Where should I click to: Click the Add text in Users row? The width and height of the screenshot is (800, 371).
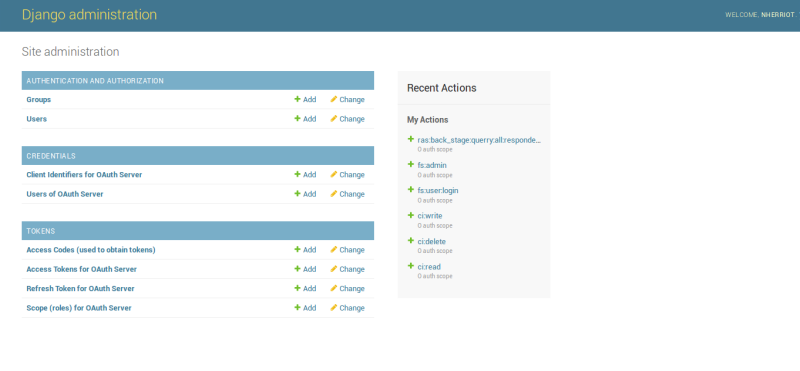point(310,119)
